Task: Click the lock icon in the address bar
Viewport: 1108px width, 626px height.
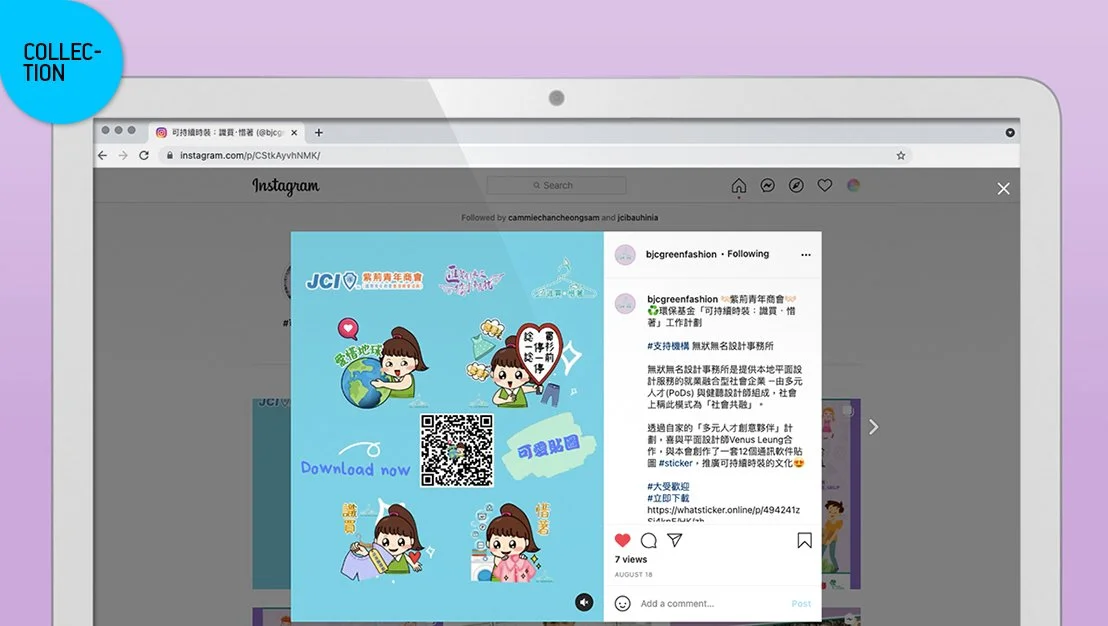Action: coord(170,155)
